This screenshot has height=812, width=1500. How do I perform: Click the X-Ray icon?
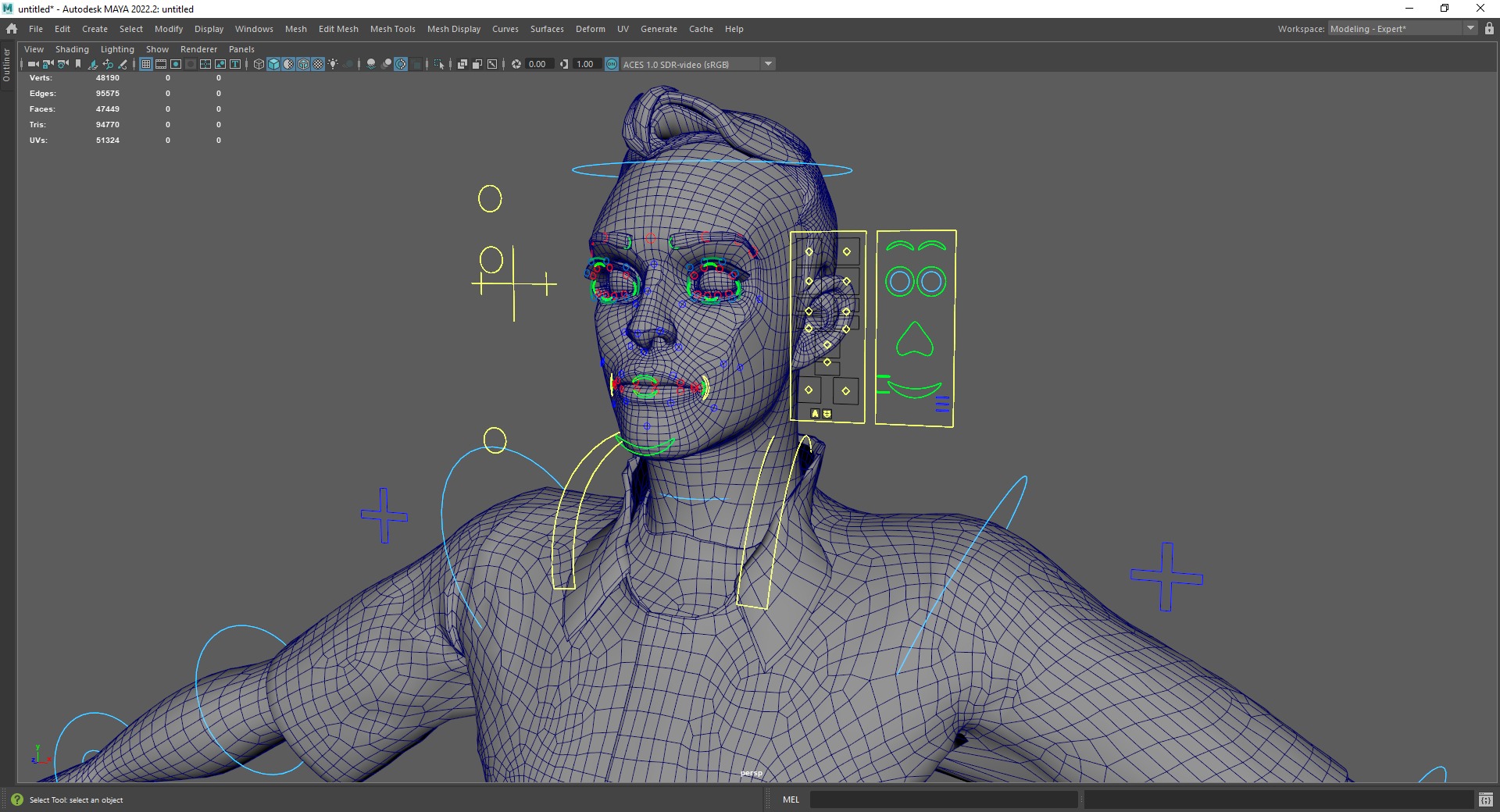[462, 64]
